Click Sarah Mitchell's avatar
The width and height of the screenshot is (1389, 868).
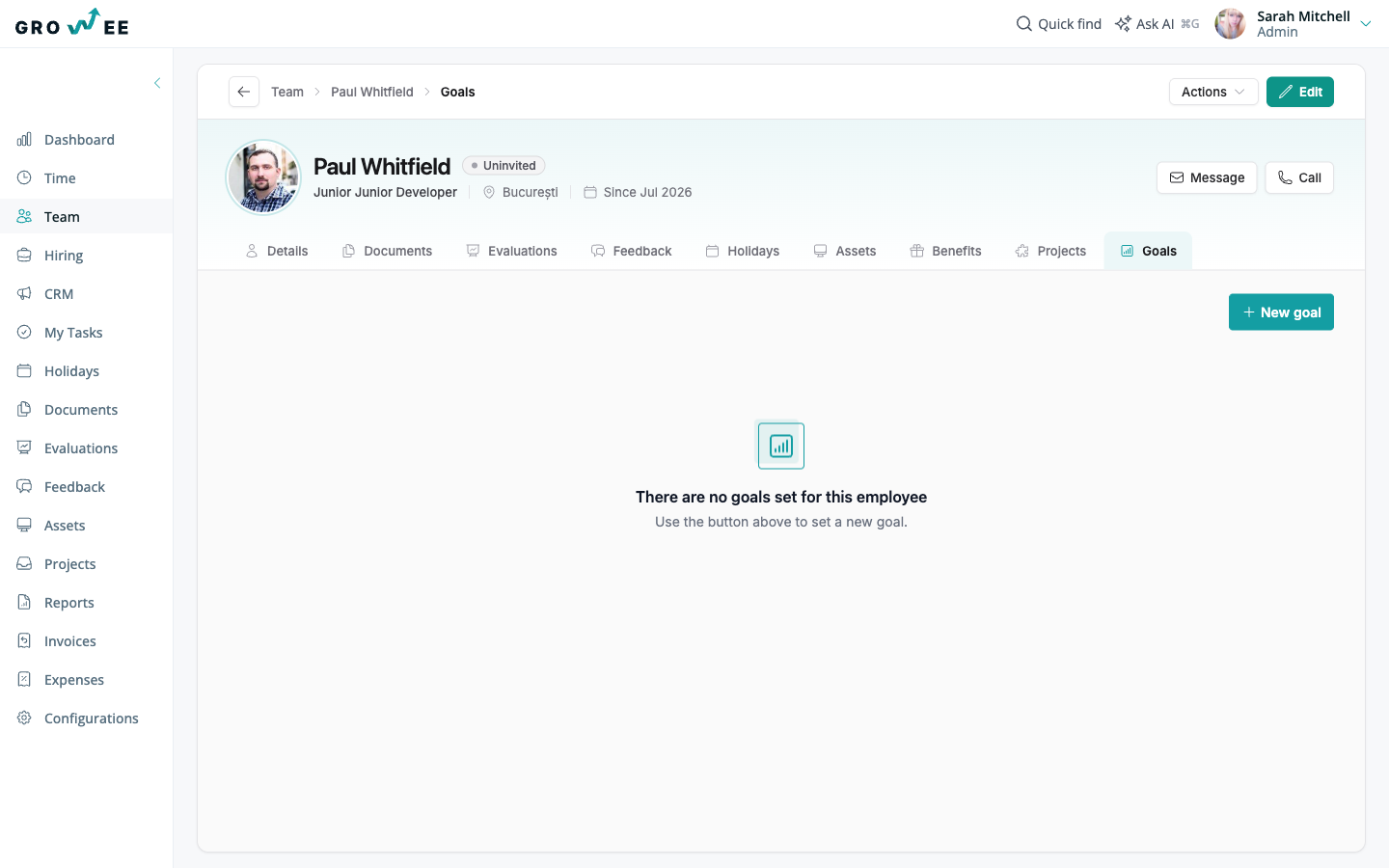click(1230, 23)
